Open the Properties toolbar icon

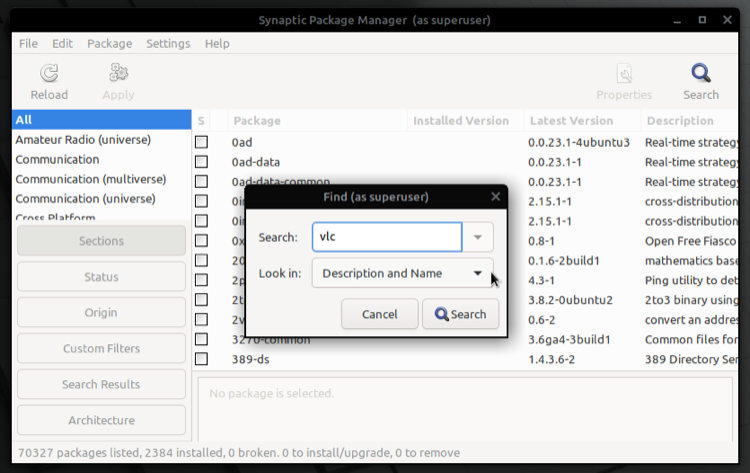click(624, 73)
